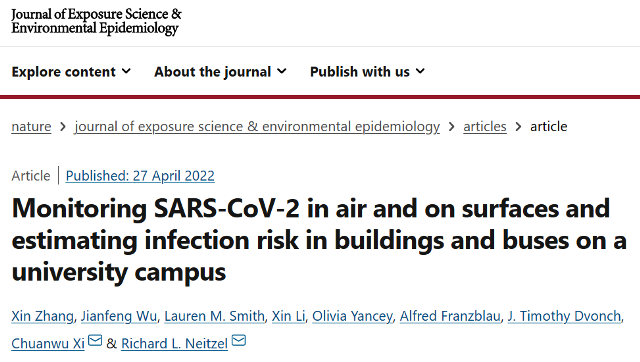Open the journal of exposure science breadcrumb
The width and height of the screenshot is (640, 362).
[x=257, y=127]
